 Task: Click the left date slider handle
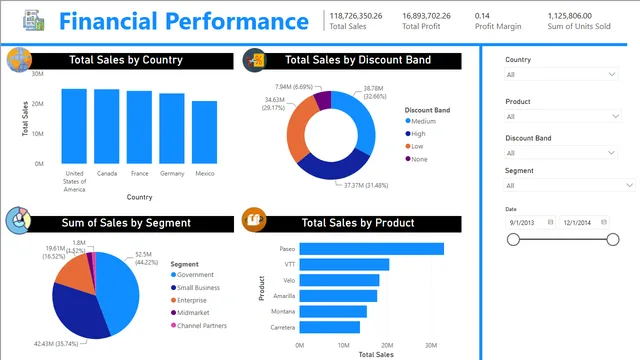(x=513, y=239)
